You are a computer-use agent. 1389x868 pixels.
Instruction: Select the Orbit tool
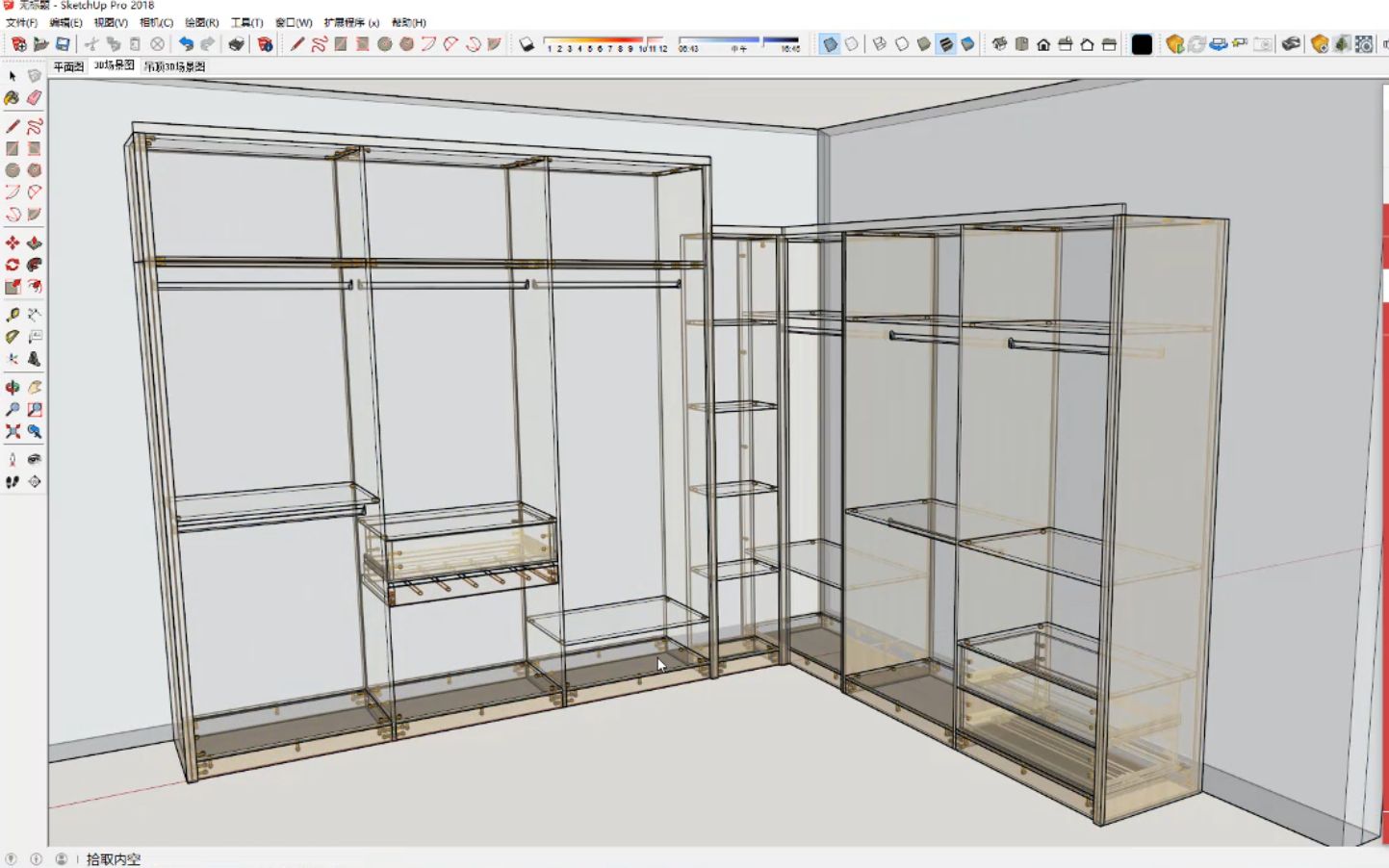coord(13,387)
